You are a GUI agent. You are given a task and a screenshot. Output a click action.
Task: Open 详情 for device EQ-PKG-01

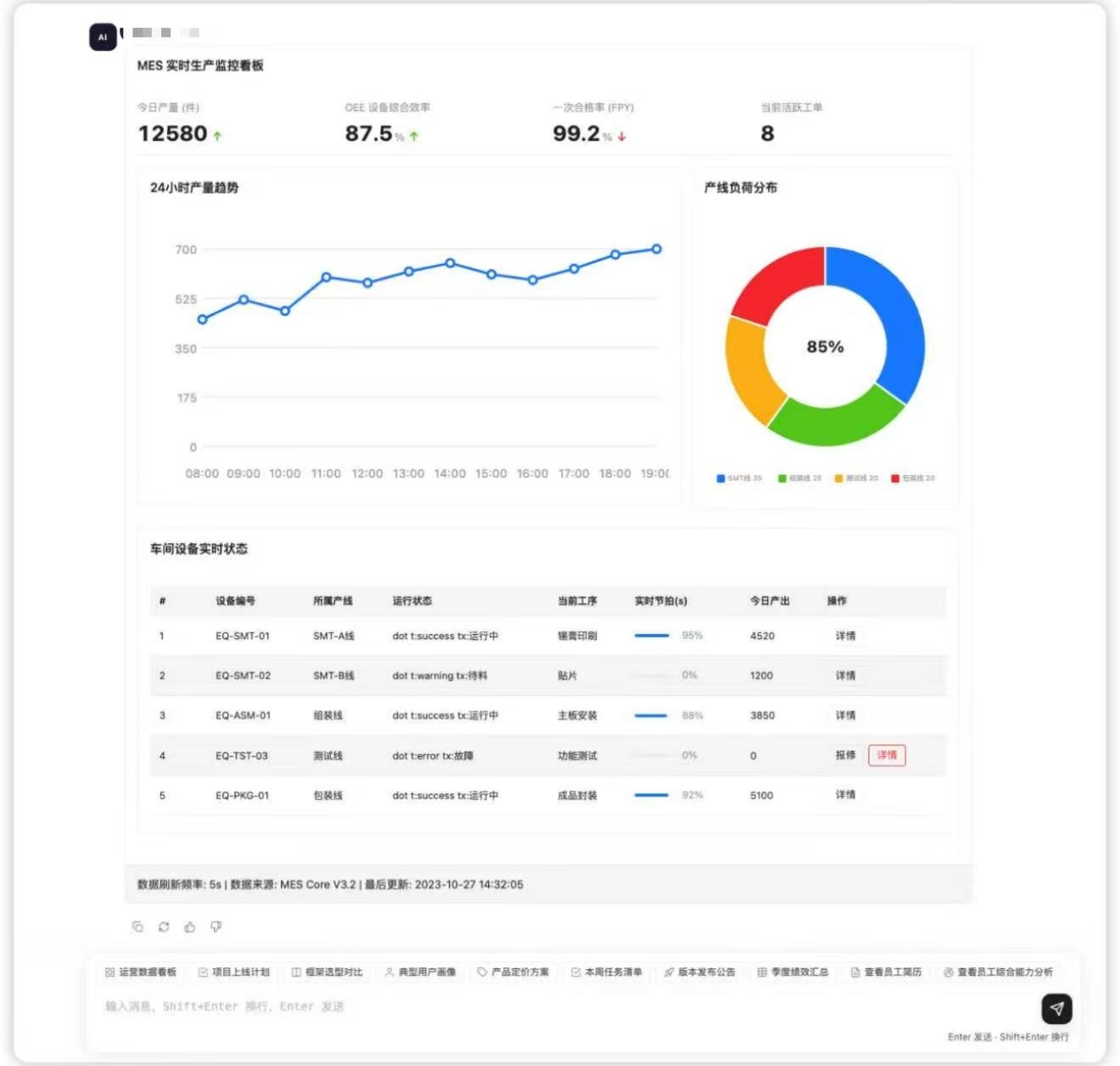tap(845, 795)
